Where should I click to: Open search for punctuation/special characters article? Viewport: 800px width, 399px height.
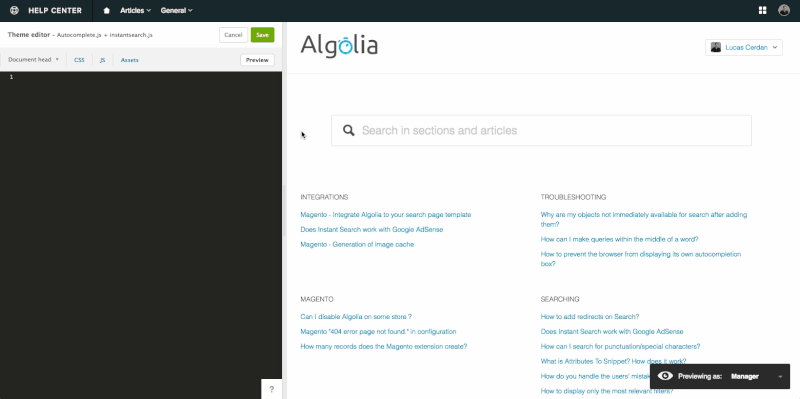[x=620, y=346]
